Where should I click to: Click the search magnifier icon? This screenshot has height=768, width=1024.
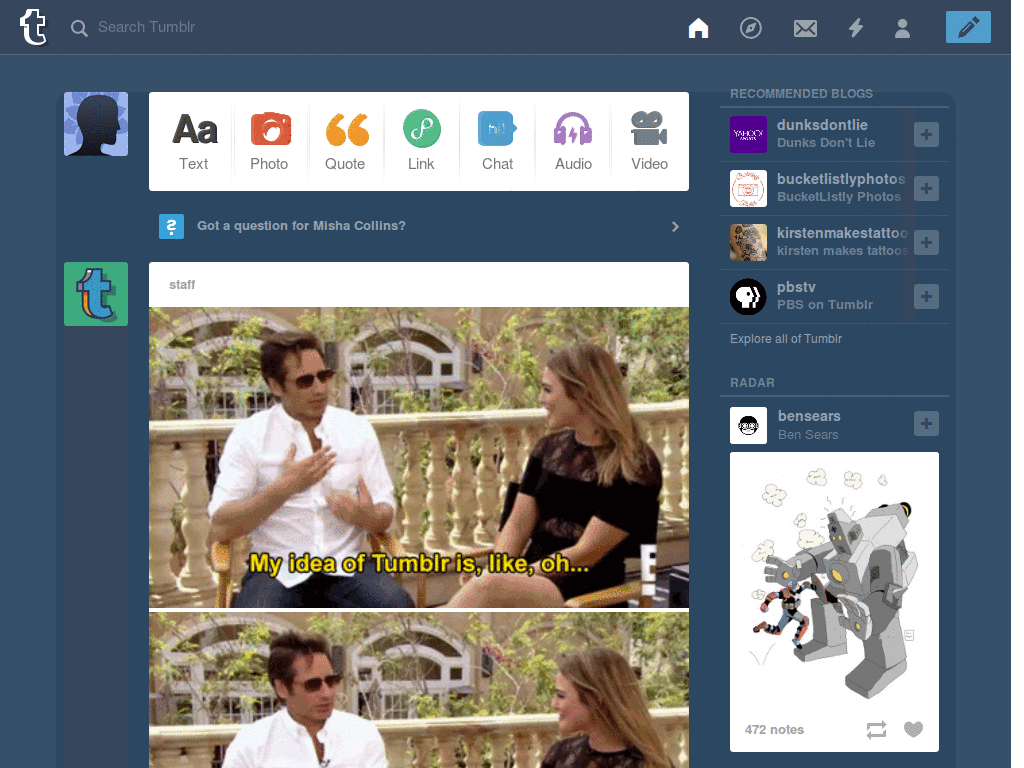pos(79,28)
